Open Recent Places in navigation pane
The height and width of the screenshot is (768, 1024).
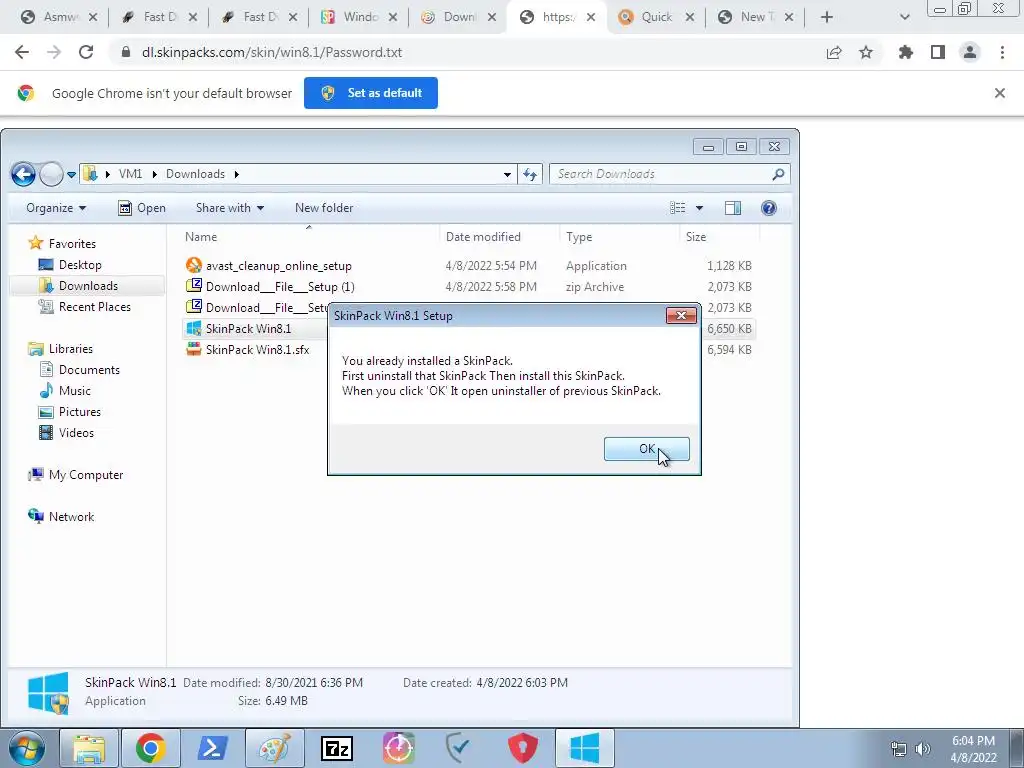point(94,306)
